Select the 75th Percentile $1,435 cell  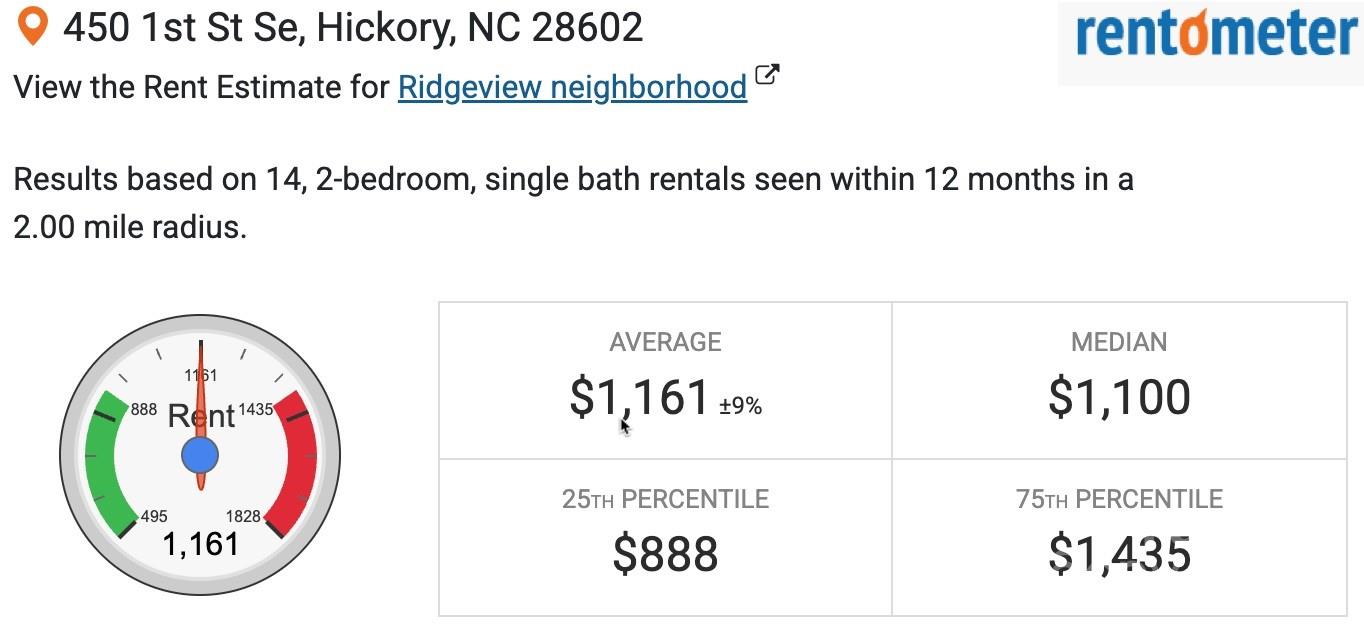click(1119, 537)
